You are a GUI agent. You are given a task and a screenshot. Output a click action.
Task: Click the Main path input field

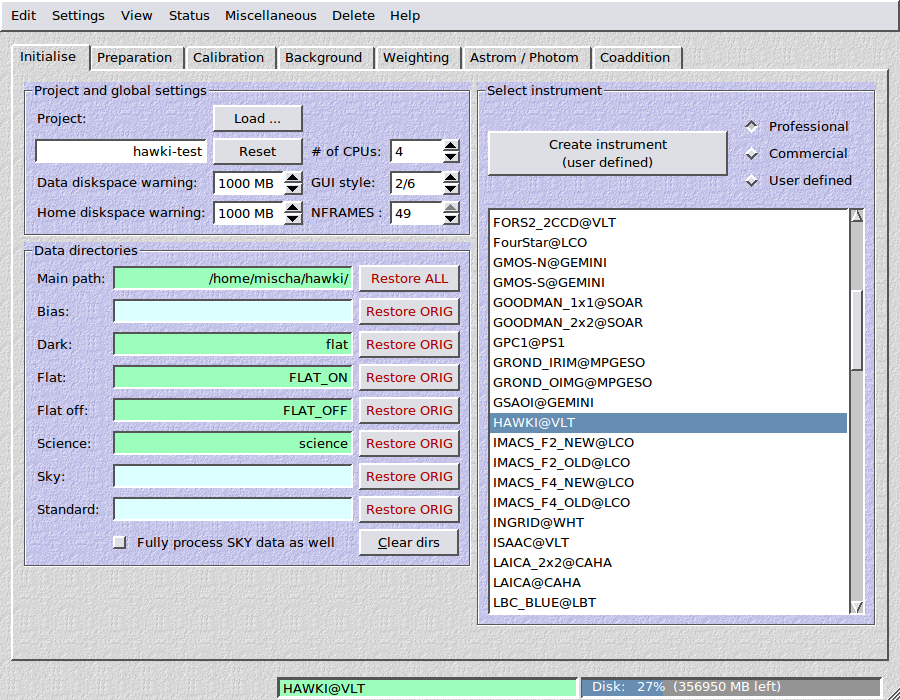tap(233, 278)
